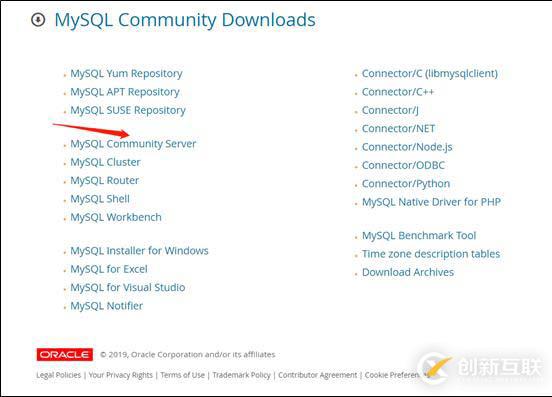Viewport: 552px width, 397px height.
Task: Open Trademark Policy footer link
Action: coord(242,375)
